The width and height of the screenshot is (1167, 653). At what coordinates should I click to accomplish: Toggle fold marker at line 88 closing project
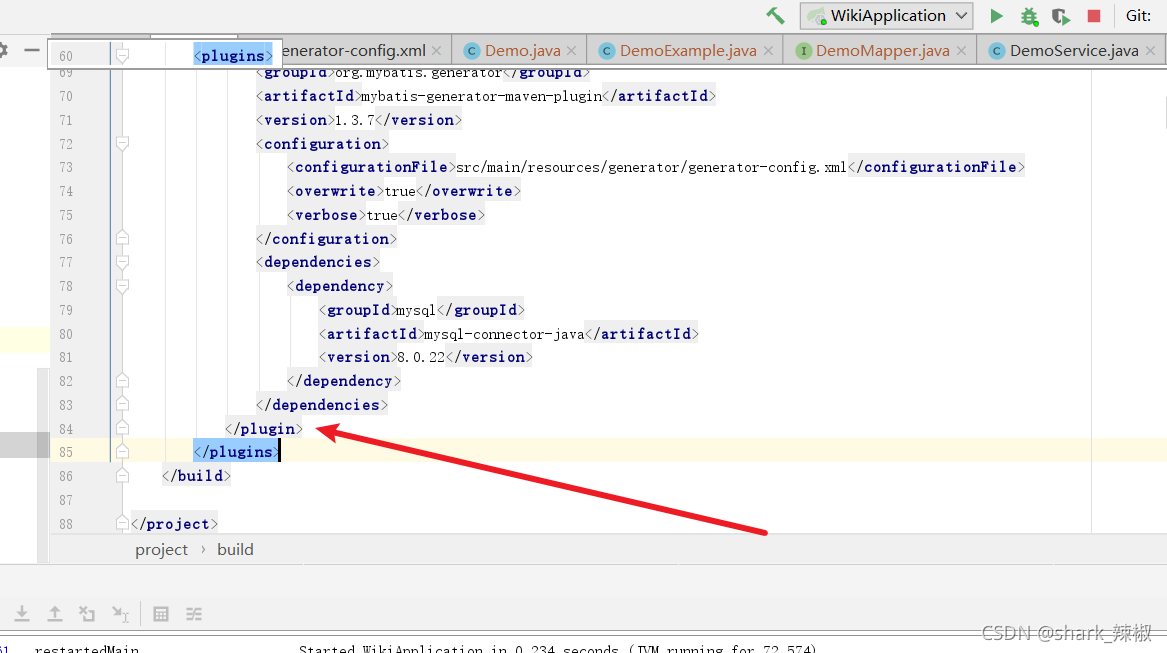(x=123, y=523)
